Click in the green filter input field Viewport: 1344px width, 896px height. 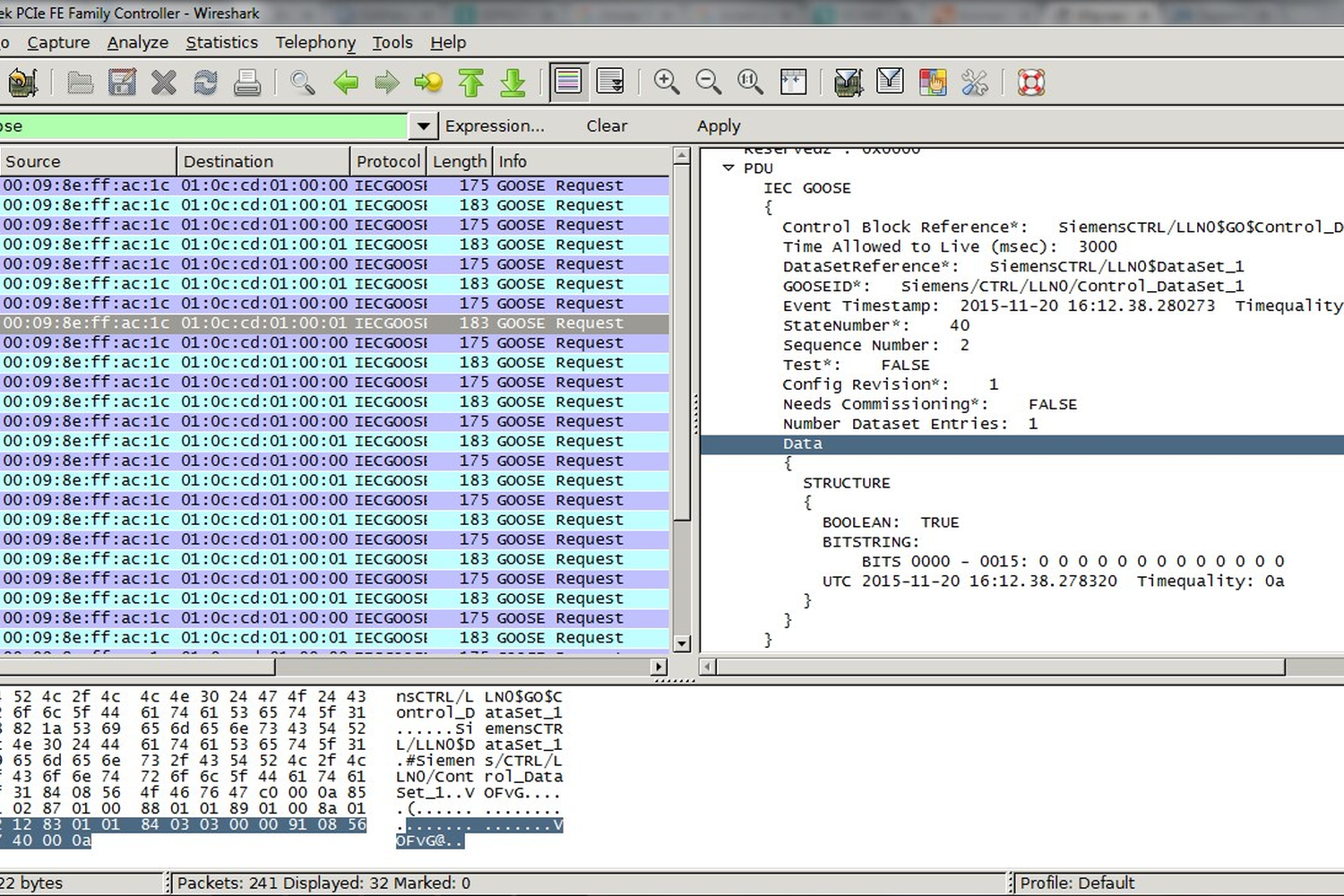(x=203, y=126)
